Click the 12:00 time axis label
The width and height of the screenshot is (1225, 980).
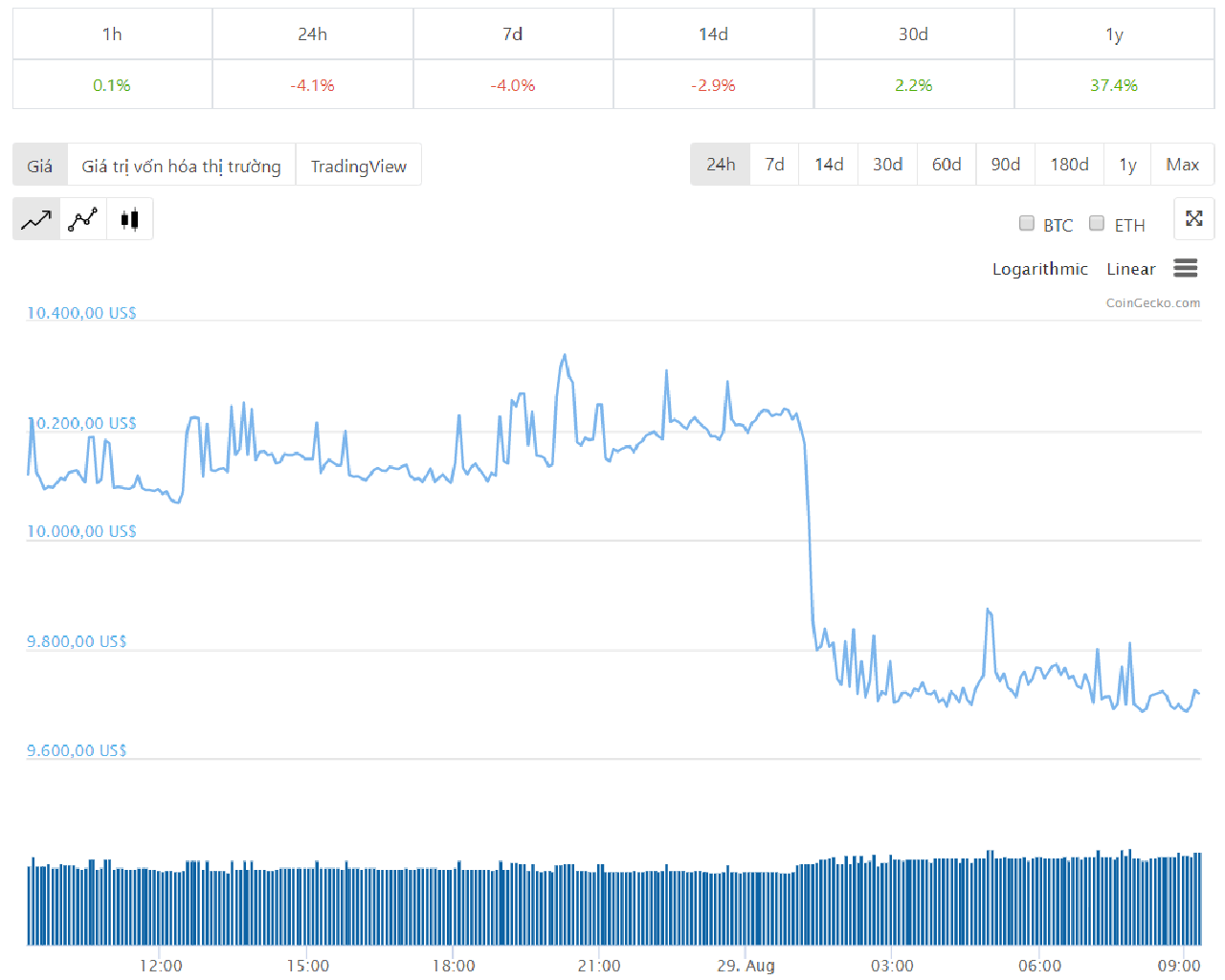coord(161,966)
